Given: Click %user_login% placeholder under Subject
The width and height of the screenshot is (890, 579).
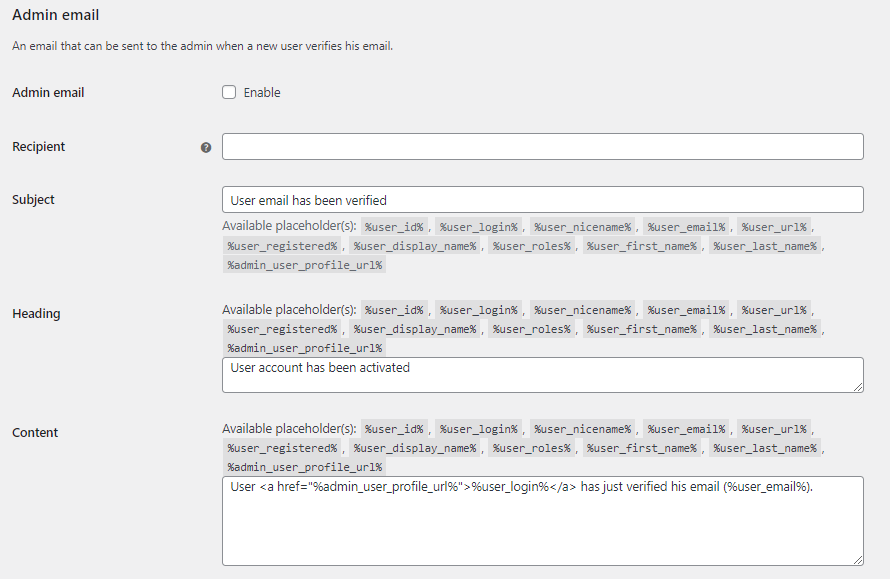Looking at the screenshot, I should pyautogui.click(x=478, y=227).
